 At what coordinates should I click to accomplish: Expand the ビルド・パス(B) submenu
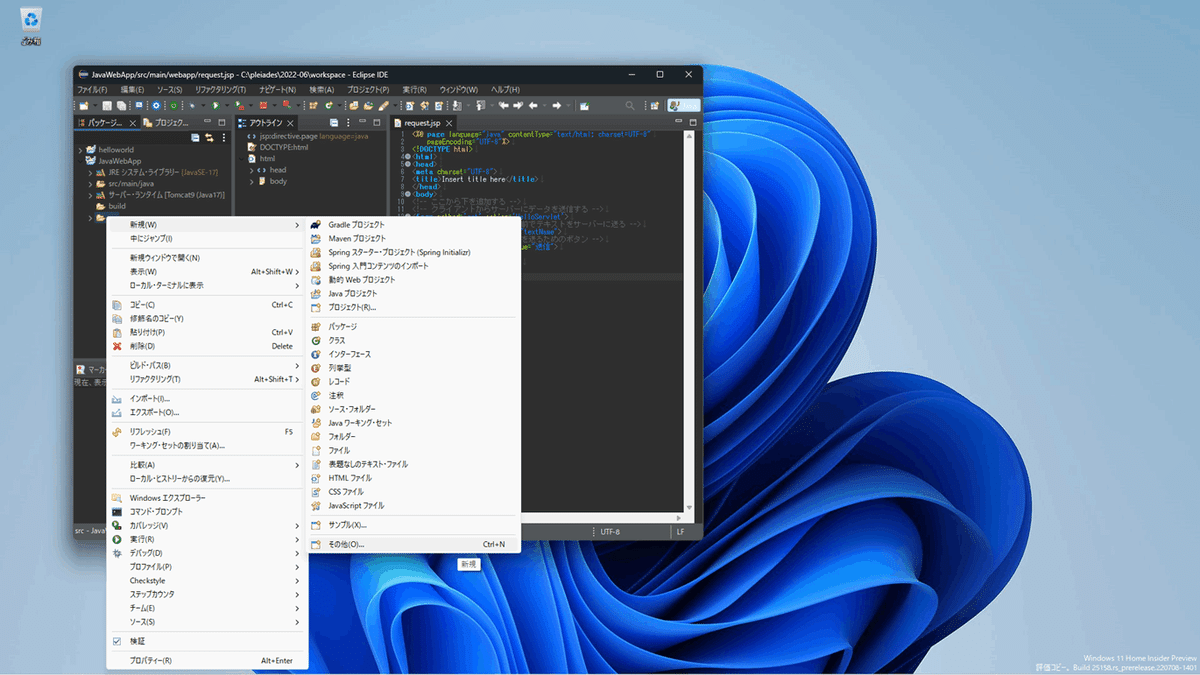(x=207, y=366)
